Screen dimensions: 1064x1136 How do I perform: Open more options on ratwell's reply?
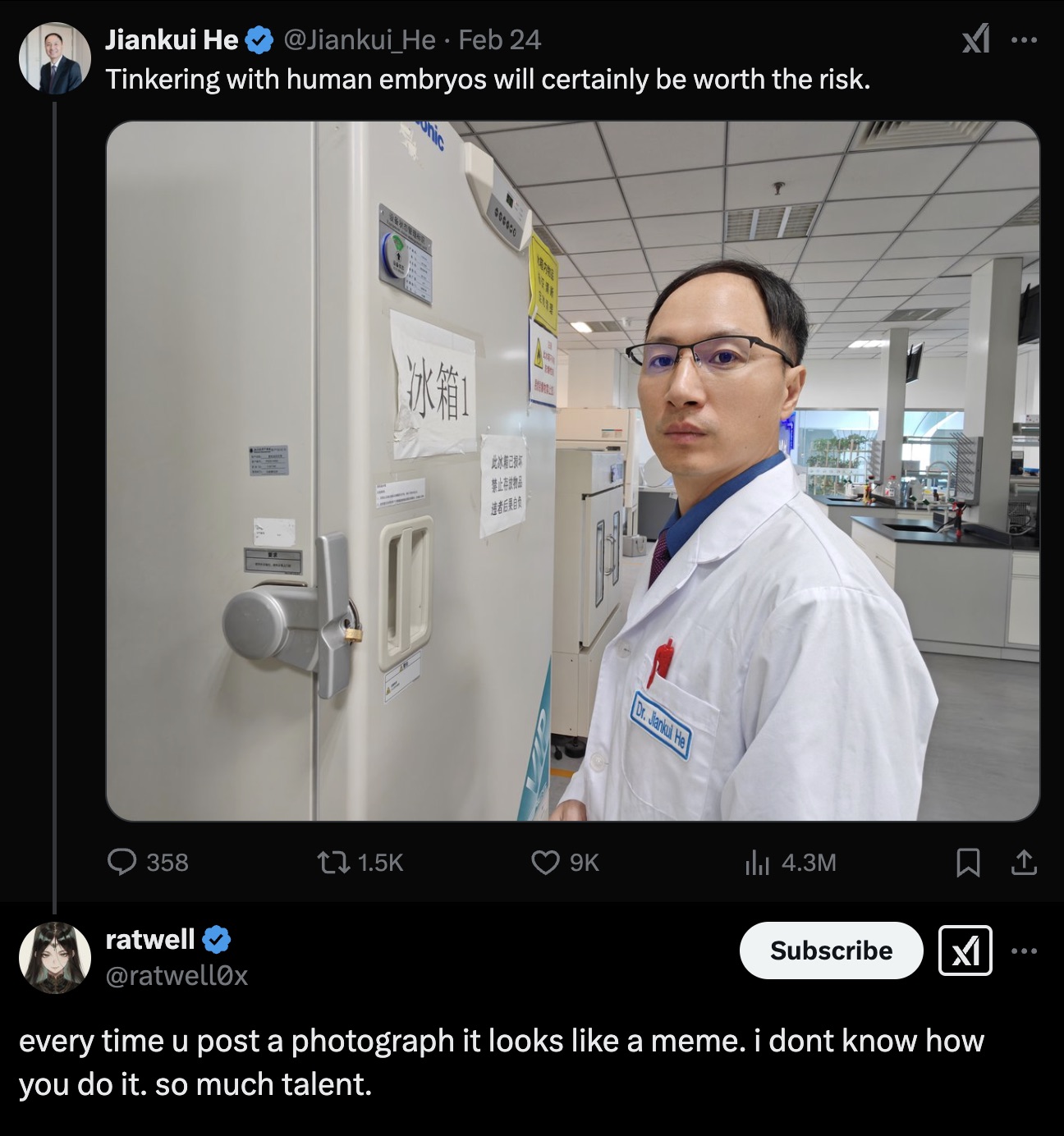click(x=1024, y=950)
